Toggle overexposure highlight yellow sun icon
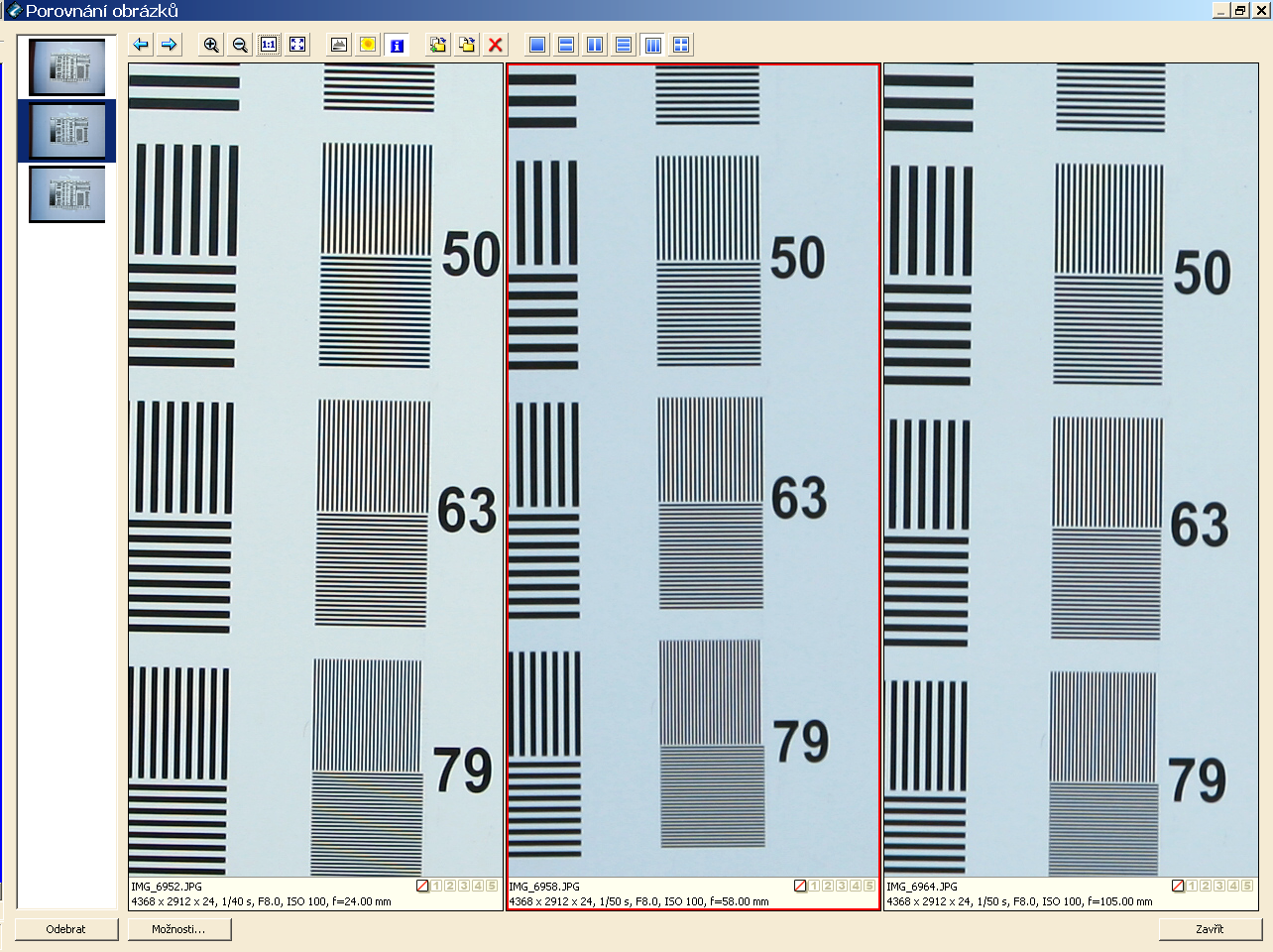Screen dimensions: 1273x952 tap(368, 45)
